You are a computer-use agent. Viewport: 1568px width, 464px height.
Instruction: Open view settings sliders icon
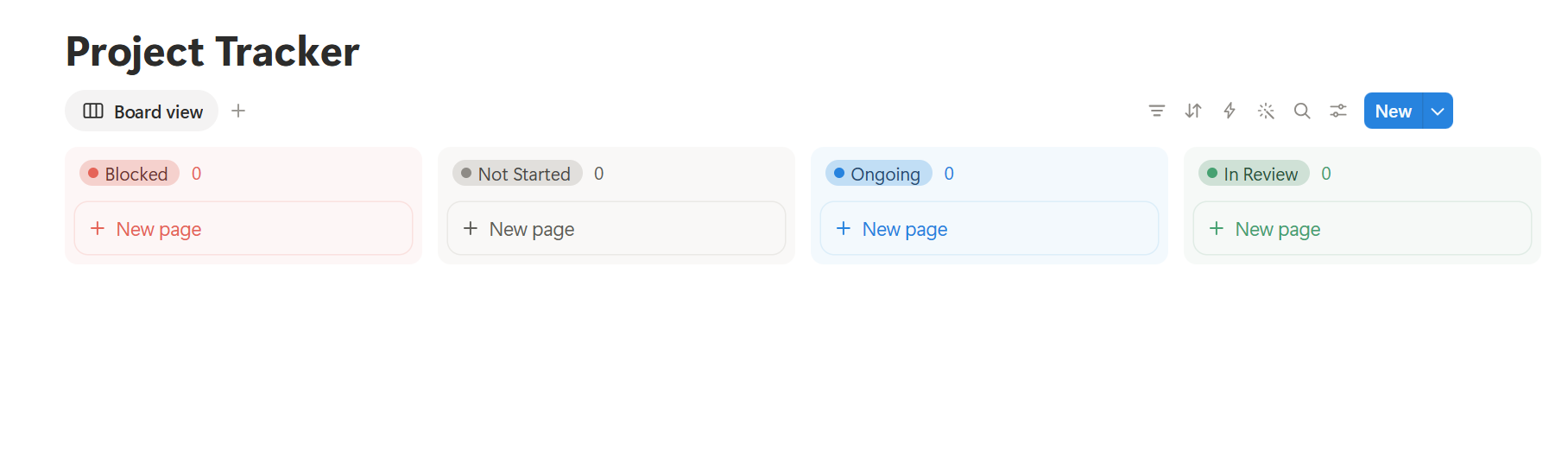click(x=1338, y=111)
